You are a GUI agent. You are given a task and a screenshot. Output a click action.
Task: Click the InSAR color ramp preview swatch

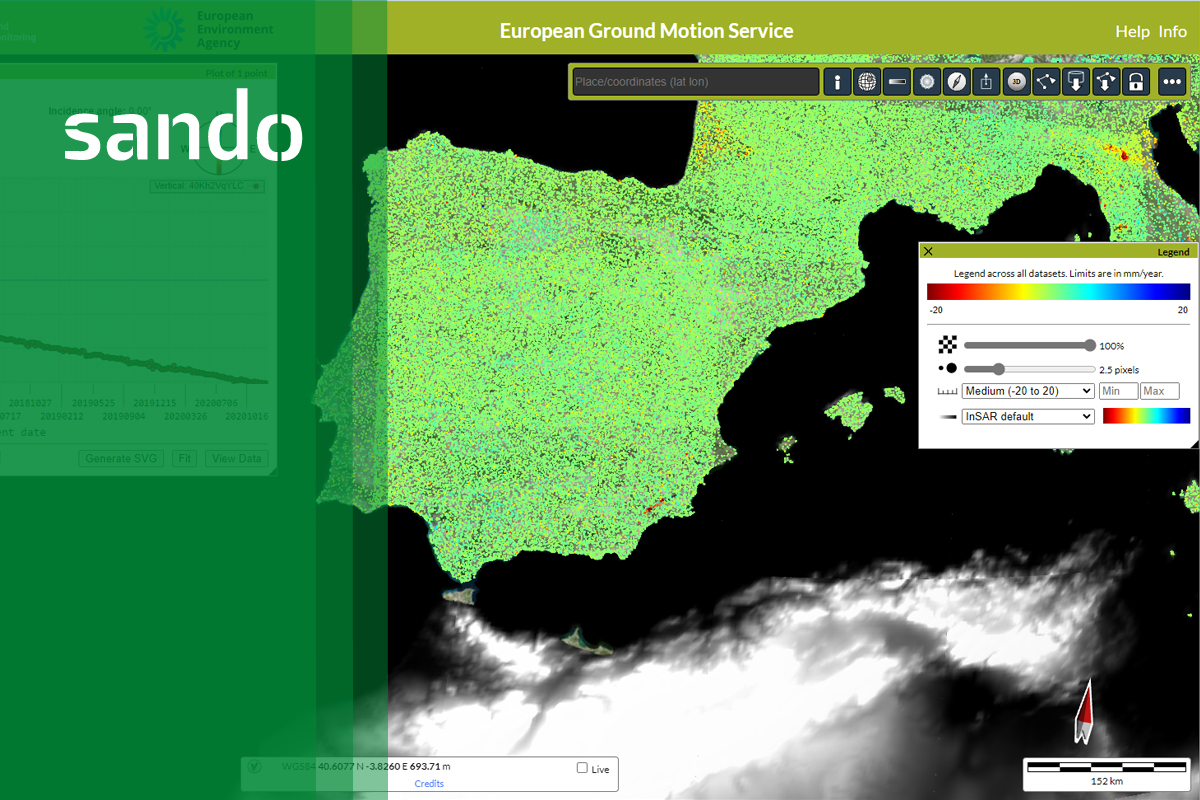coord(1146,416)
